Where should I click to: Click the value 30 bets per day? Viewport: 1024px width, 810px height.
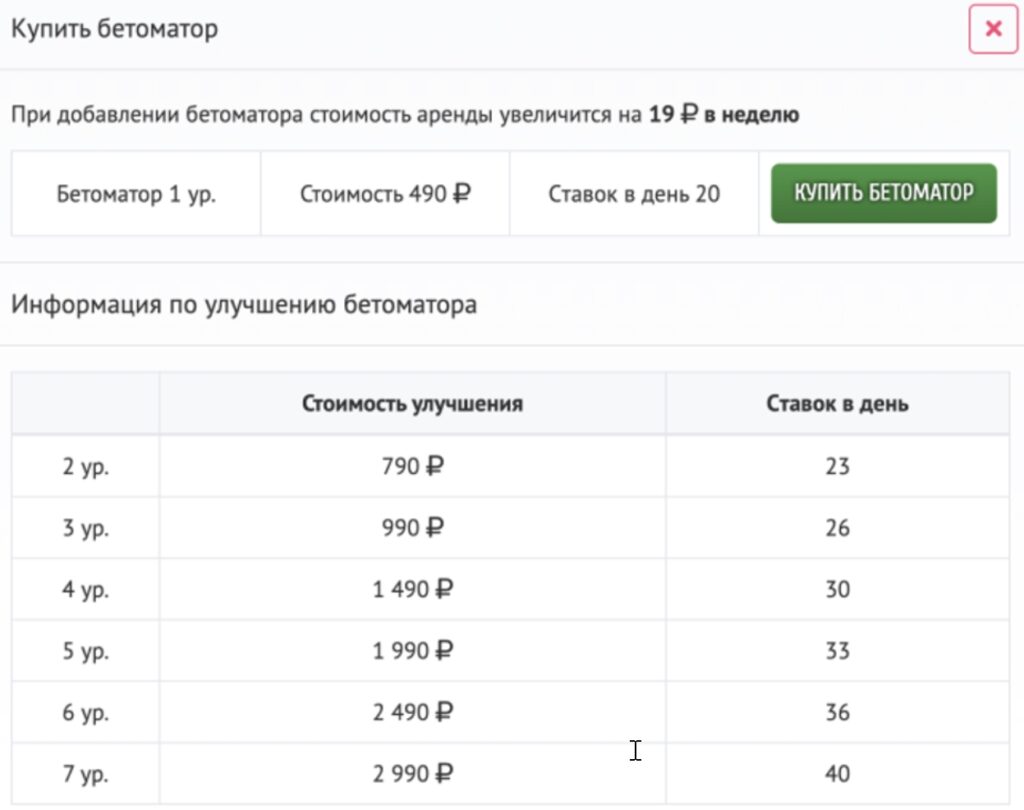coord(837,589)
